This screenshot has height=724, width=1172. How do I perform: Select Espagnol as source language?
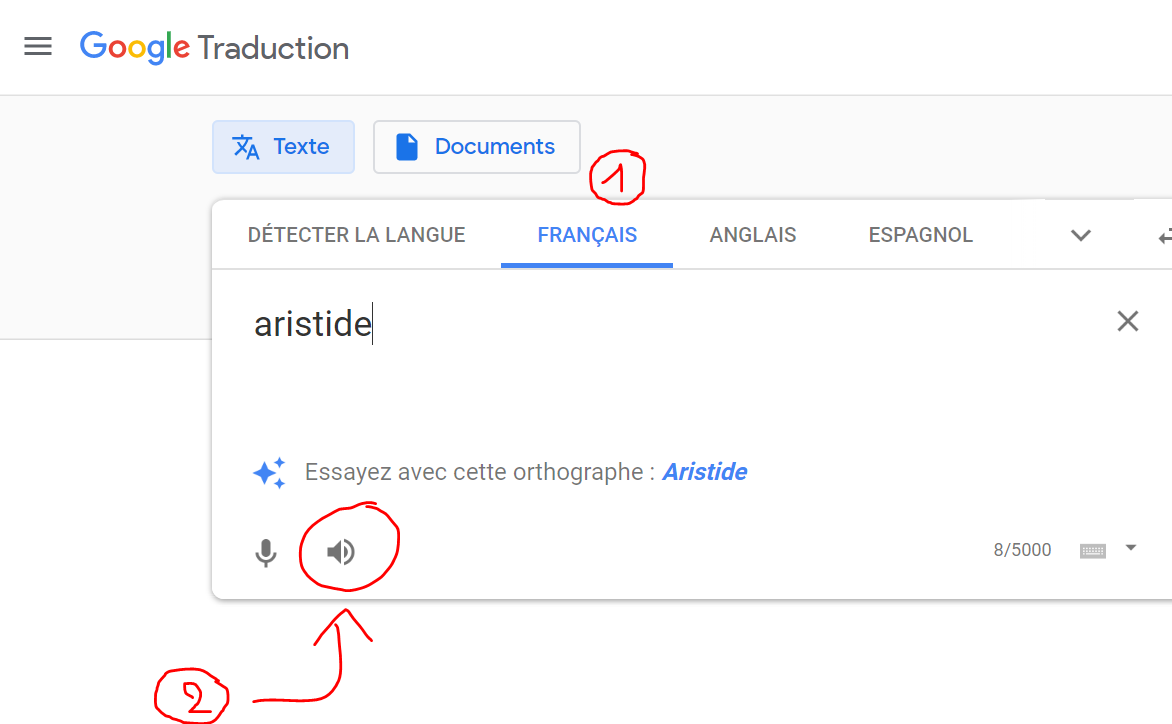(x=921, y=235)
